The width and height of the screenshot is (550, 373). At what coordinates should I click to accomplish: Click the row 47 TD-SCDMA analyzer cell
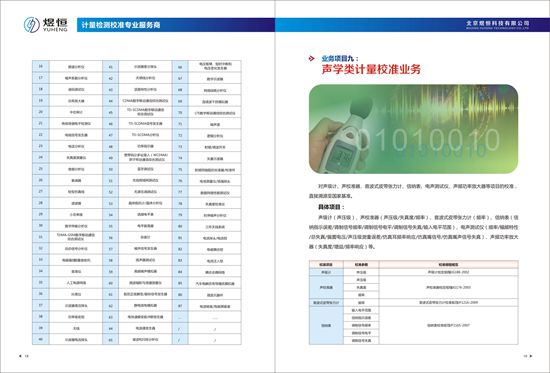coord(145,135)
